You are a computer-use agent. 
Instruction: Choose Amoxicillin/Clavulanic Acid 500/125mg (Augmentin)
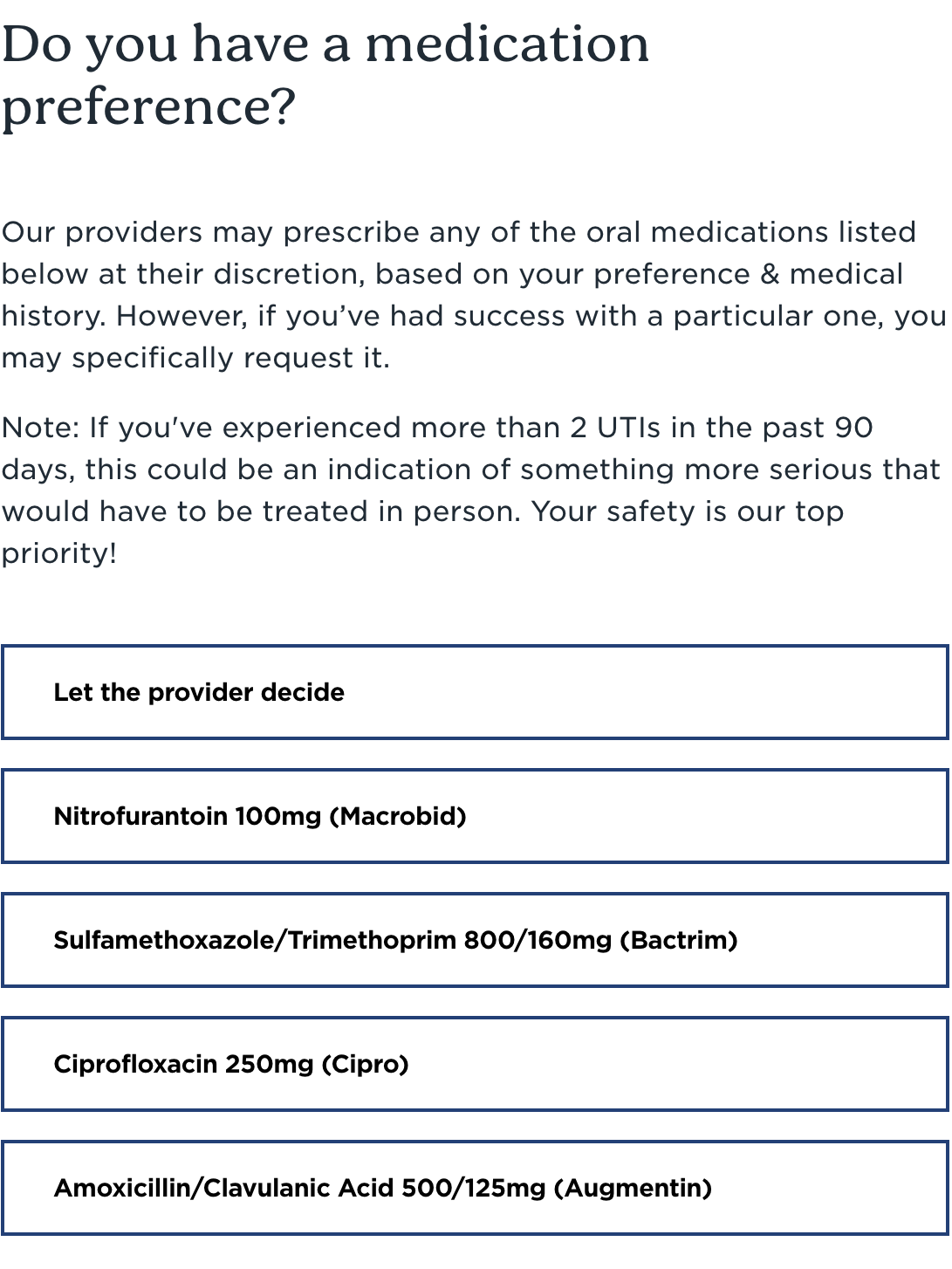coord(476,1188)
